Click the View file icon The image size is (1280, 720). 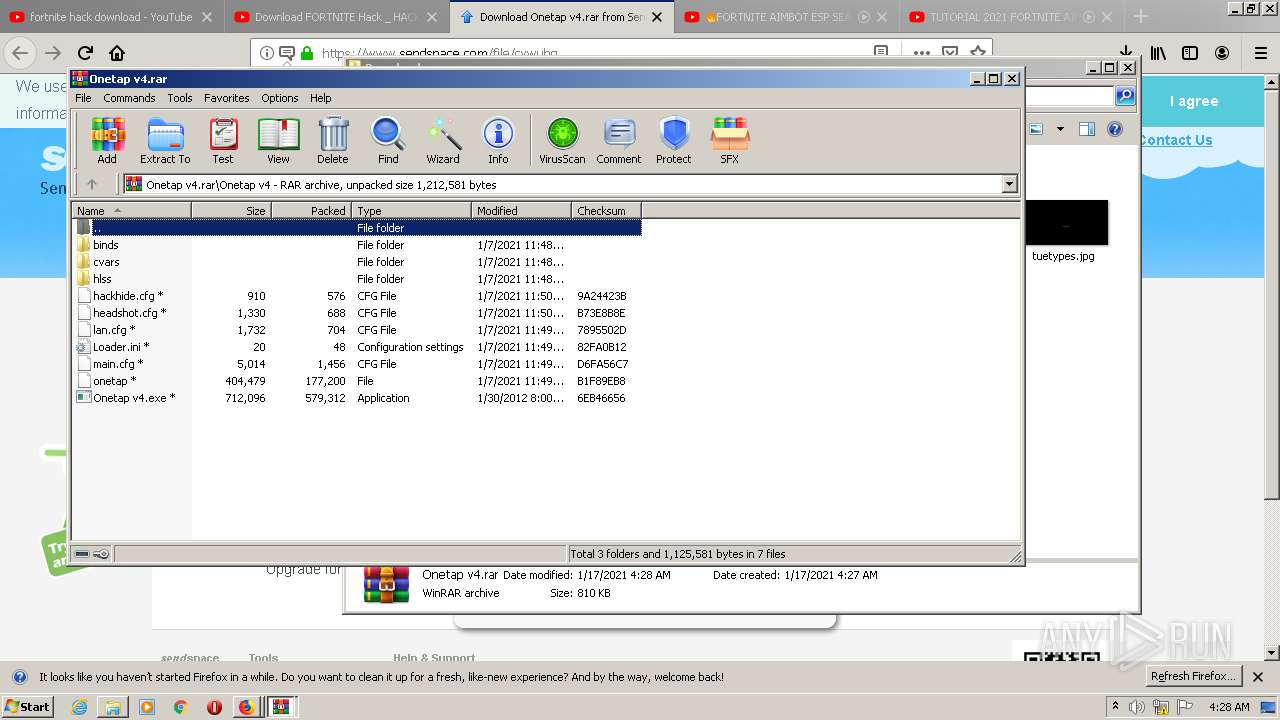(278, 140)
